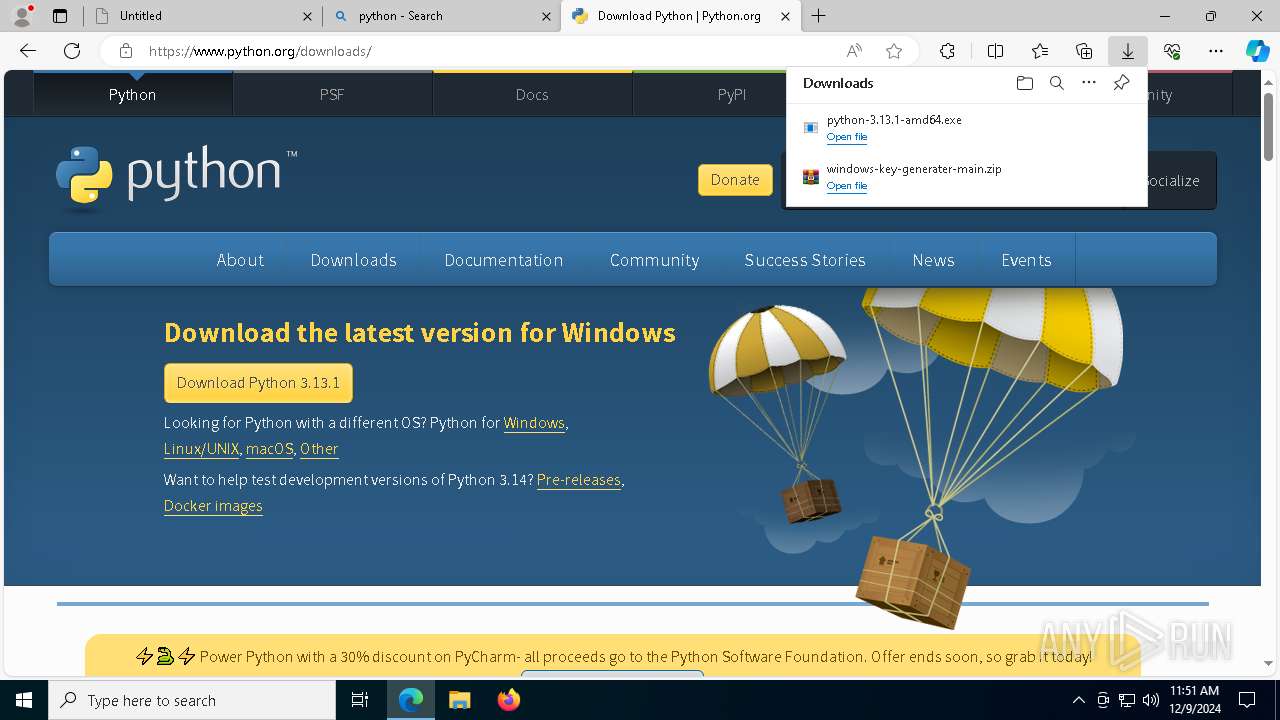Open the Docker images link

pyautogui.click(x=213, y=506)
